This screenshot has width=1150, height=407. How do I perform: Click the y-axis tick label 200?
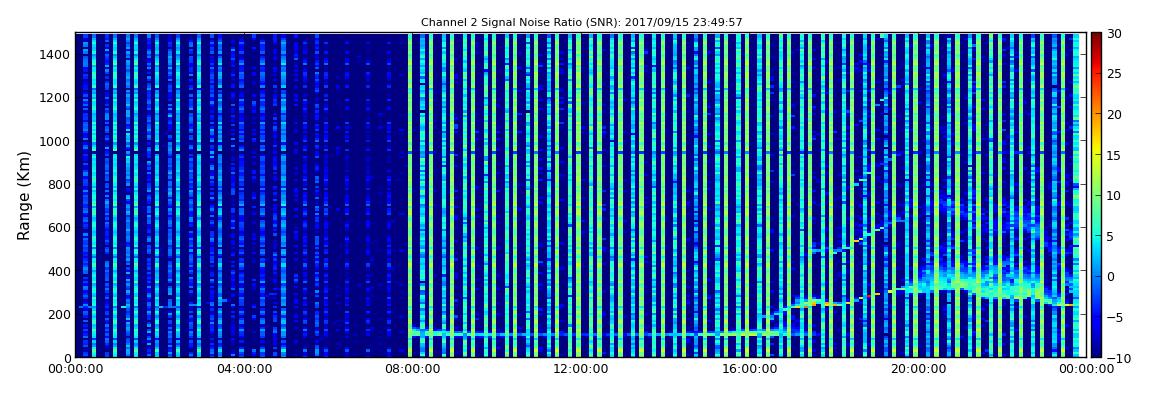[59, 315]
